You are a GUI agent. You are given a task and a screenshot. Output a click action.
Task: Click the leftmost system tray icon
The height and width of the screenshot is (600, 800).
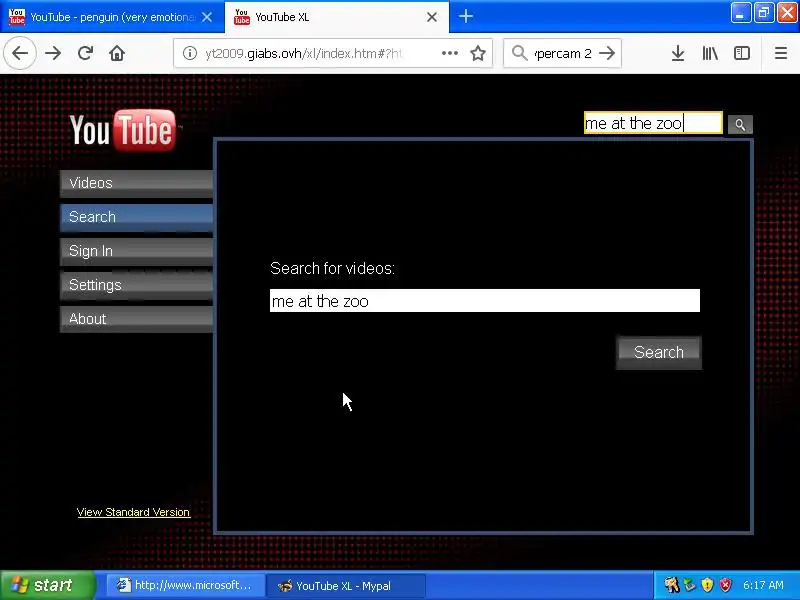pos(671,585)
